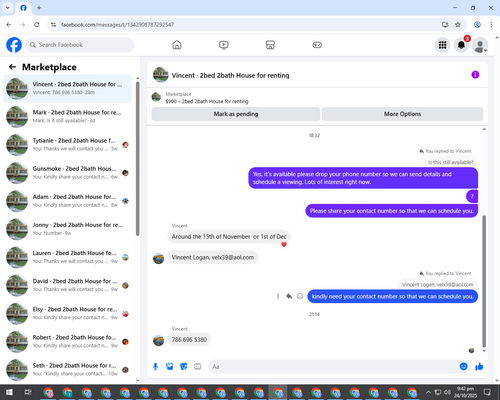The width and height of the screenshot is (500, 400).
Task: Open the Notifications bell
Action: (461, 45)
